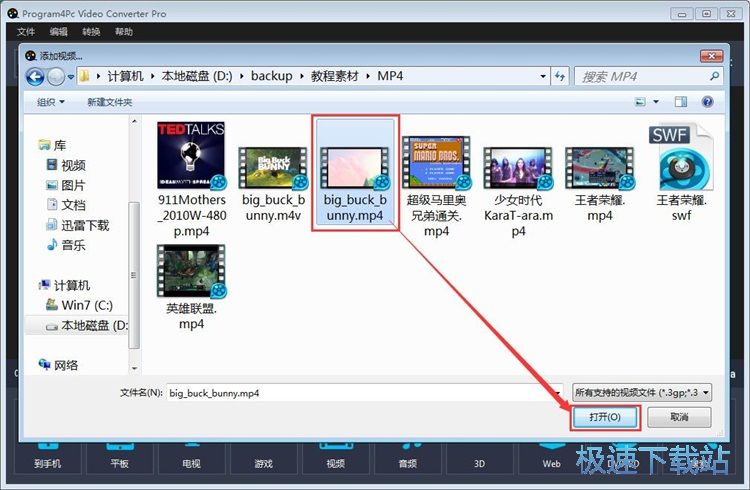Select 音频 category in Video Converter

click(408, 458)
